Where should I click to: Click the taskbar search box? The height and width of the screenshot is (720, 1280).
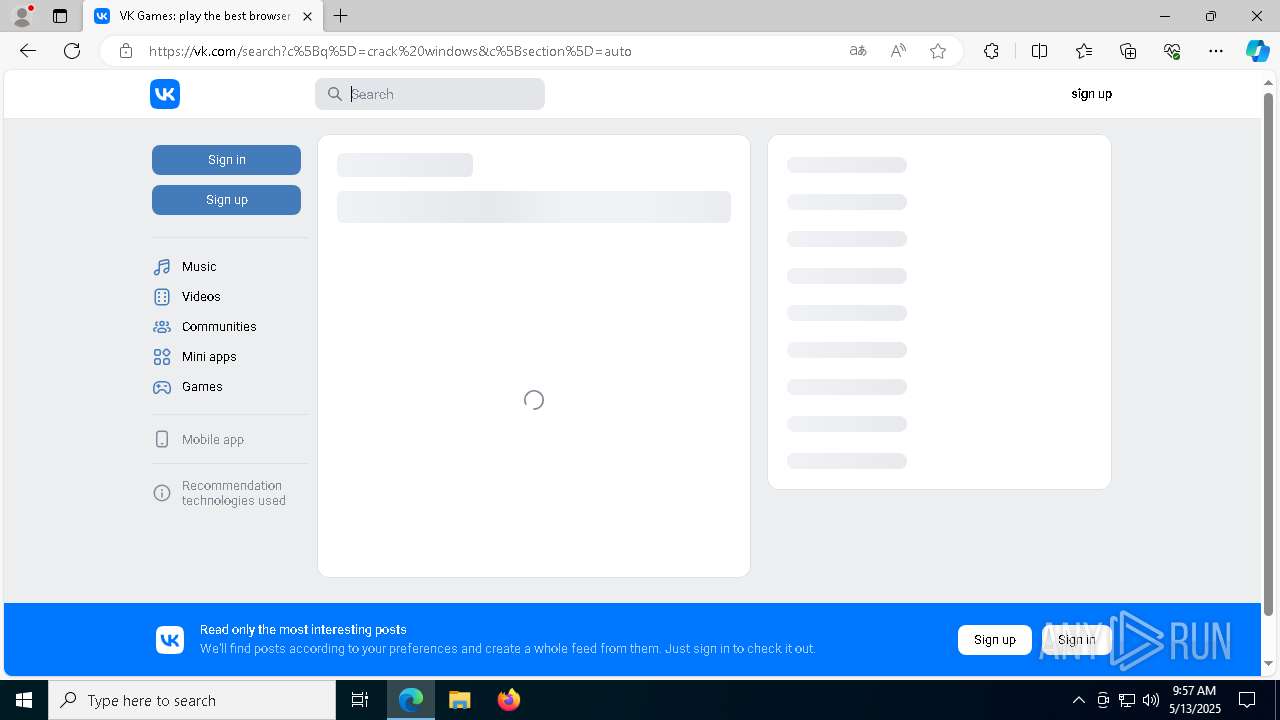[192, 700]
